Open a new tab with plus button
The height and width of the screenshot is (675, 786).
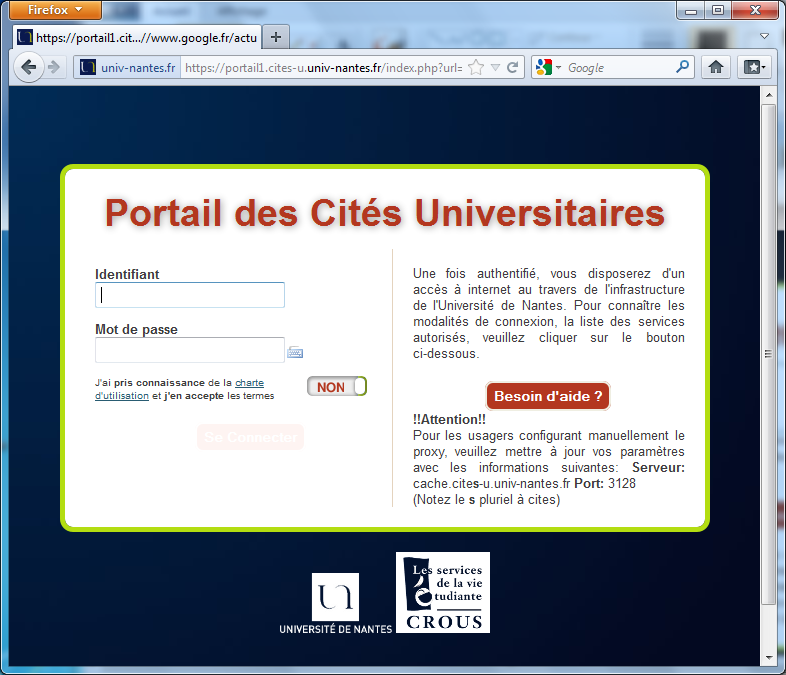[276, 37]
